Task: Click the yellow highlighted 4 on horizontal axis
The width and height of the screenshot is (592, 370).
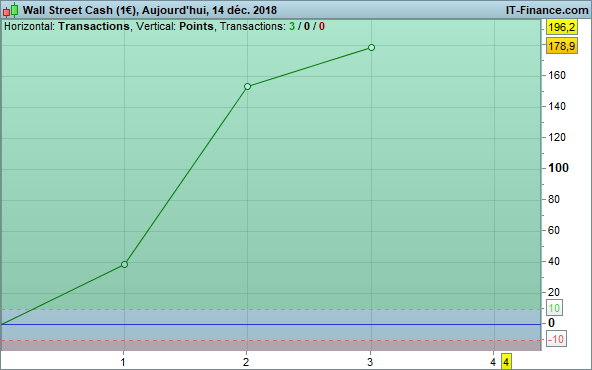Action: click(506, 362)
